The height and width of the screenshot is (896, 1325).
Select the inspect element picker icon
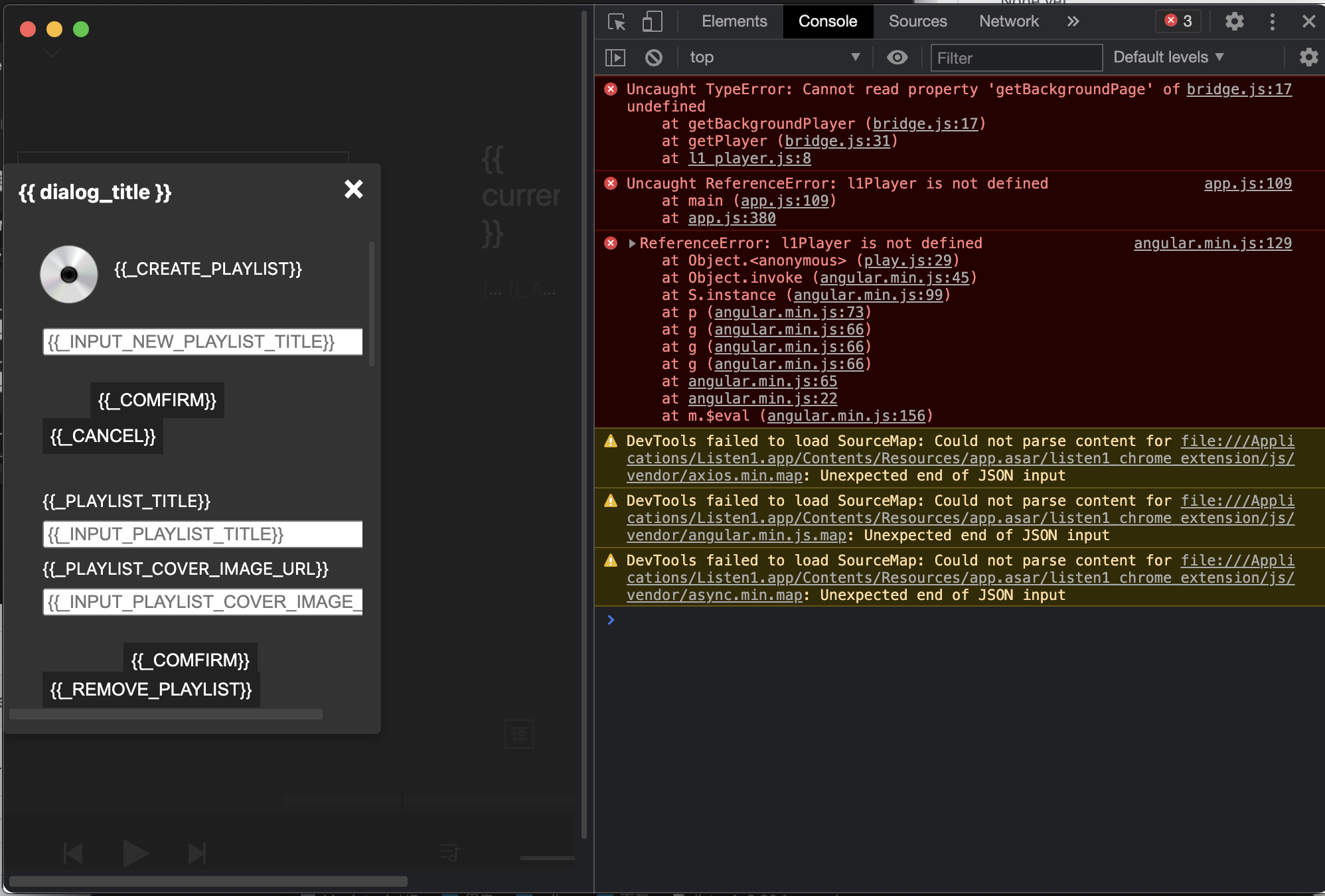click(x=617, y=22)
